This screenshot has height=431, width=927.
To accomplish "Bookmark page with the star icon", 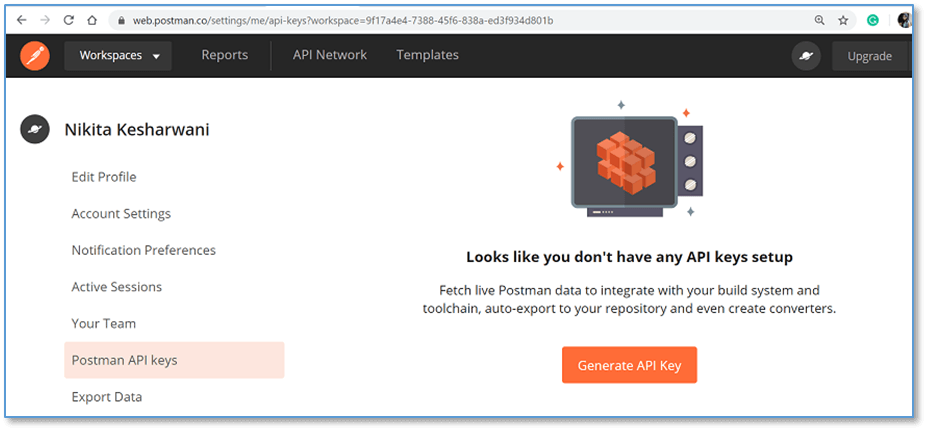I will tap(843, 20).
